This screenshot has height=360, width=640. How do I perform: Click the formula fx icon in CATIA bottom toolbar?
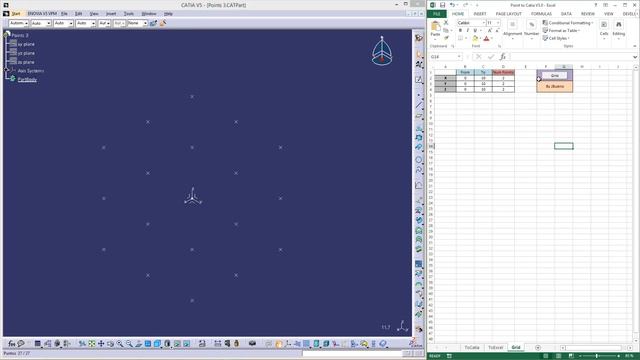coord(11,344)
